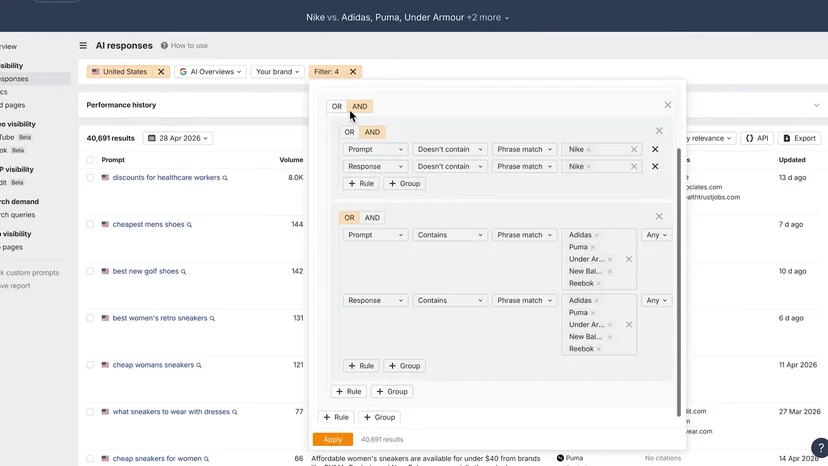This screenshot has height=466, width=828.
Task: Remove Under Ar... tag from Prompt competitors rule
Action: click(610, 259)
